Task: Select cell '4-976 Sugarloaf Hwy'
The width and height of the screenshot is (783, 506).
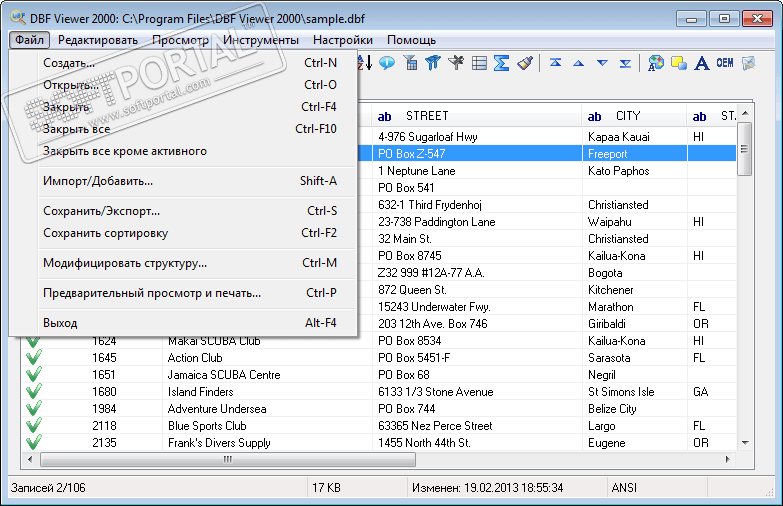Action: 477,137
